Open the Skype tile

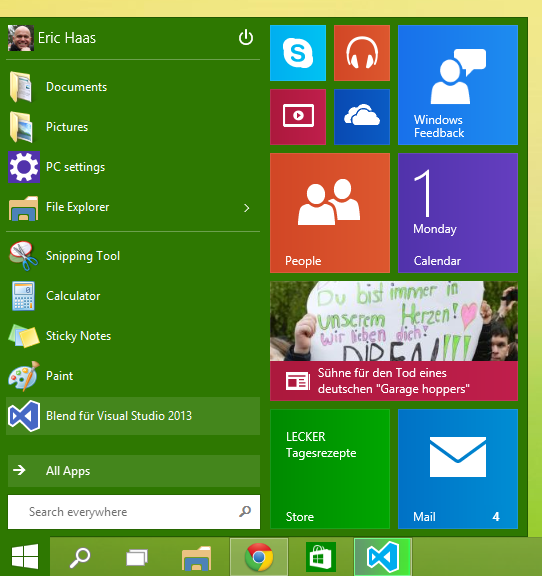tap(298, 53)
